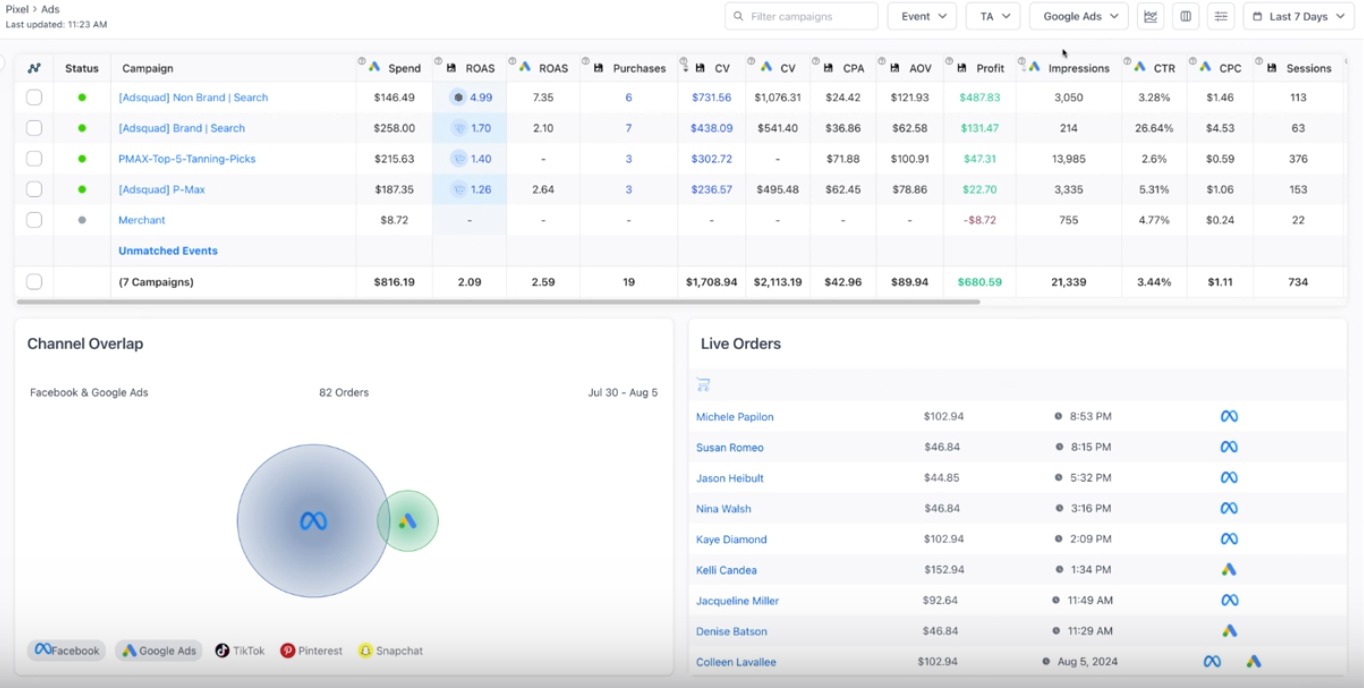The height and width of the screenshot is (688, 1364).
Task: Toggle Pinterest channel in overlap legend
Action: (311, 650)
